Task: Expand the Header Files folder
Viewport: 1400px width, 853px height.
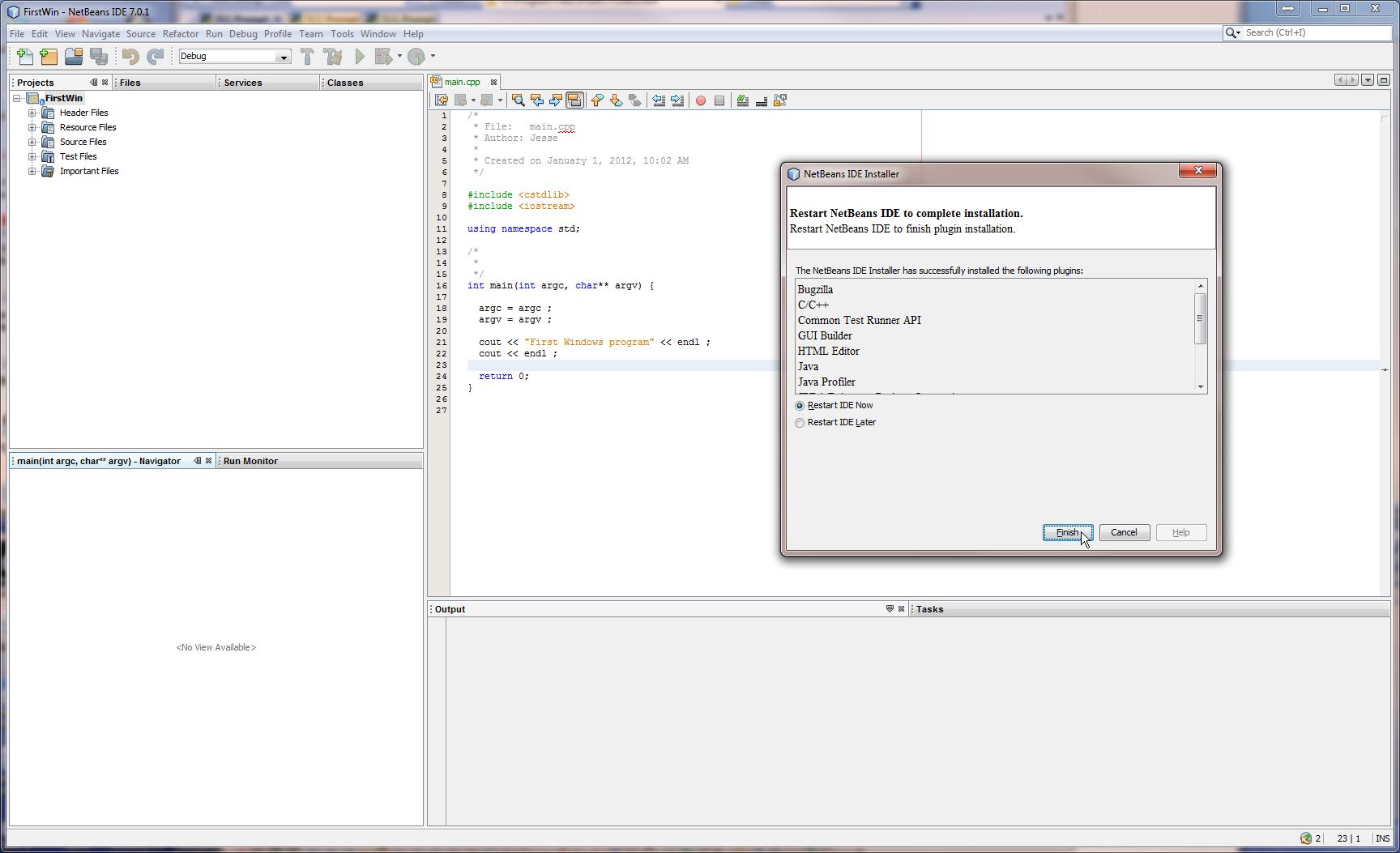Action: click(x=32, y=113)
